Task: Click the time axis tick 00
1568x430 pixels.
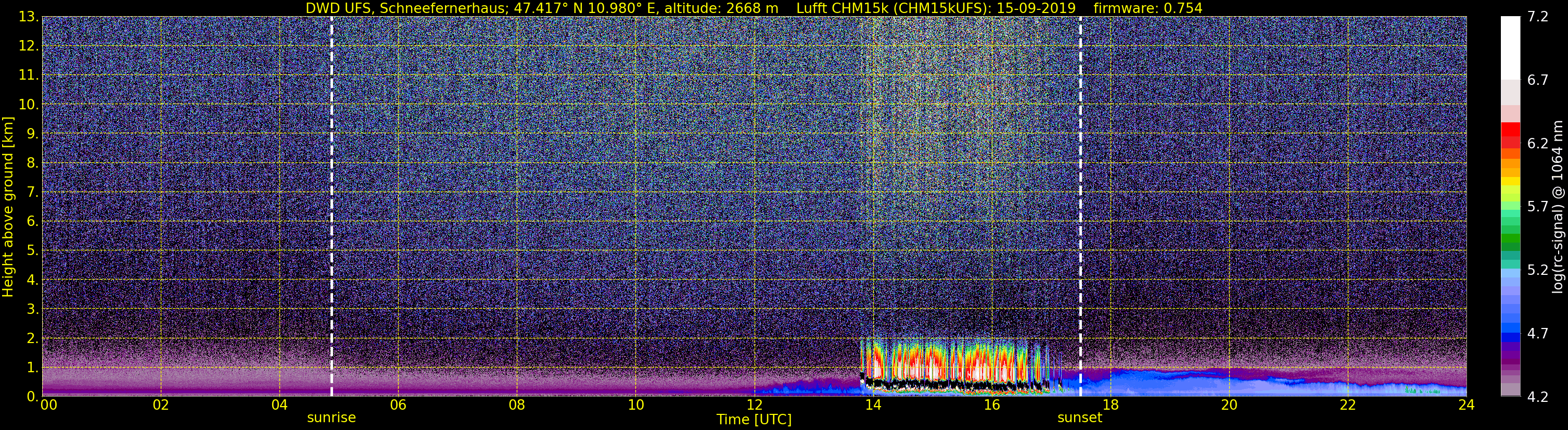Action: point(49,406)
